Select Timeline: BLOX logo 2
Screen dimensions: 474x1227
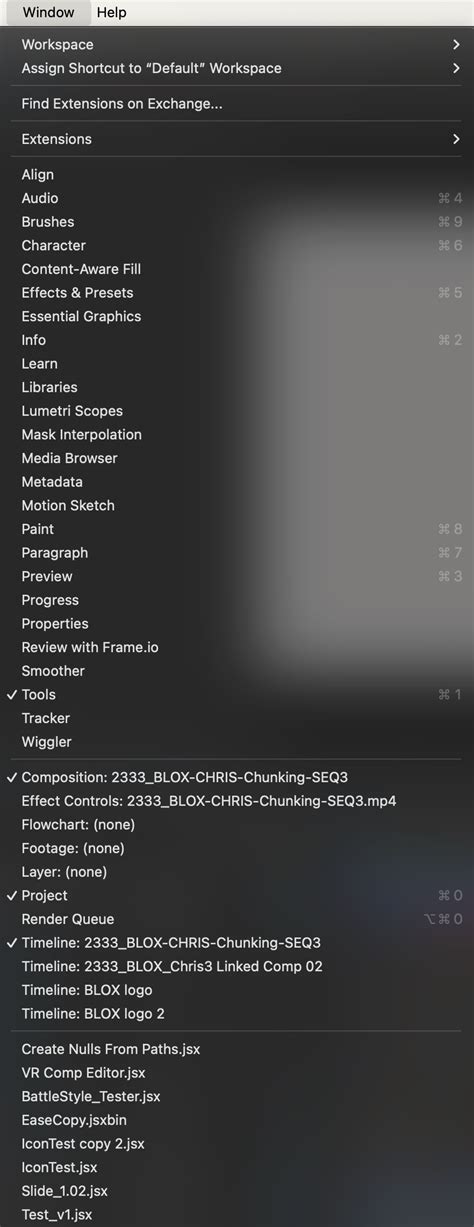point(237,1013)
